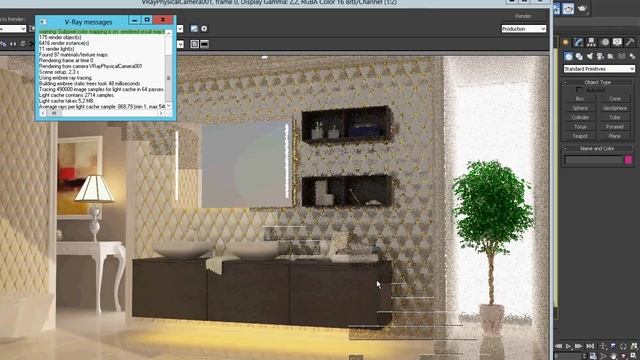The height and width of the screenshot is (360, 640).
Task: Click the Maximize Viewport toggle icon
Action: (x=633, y=356)
